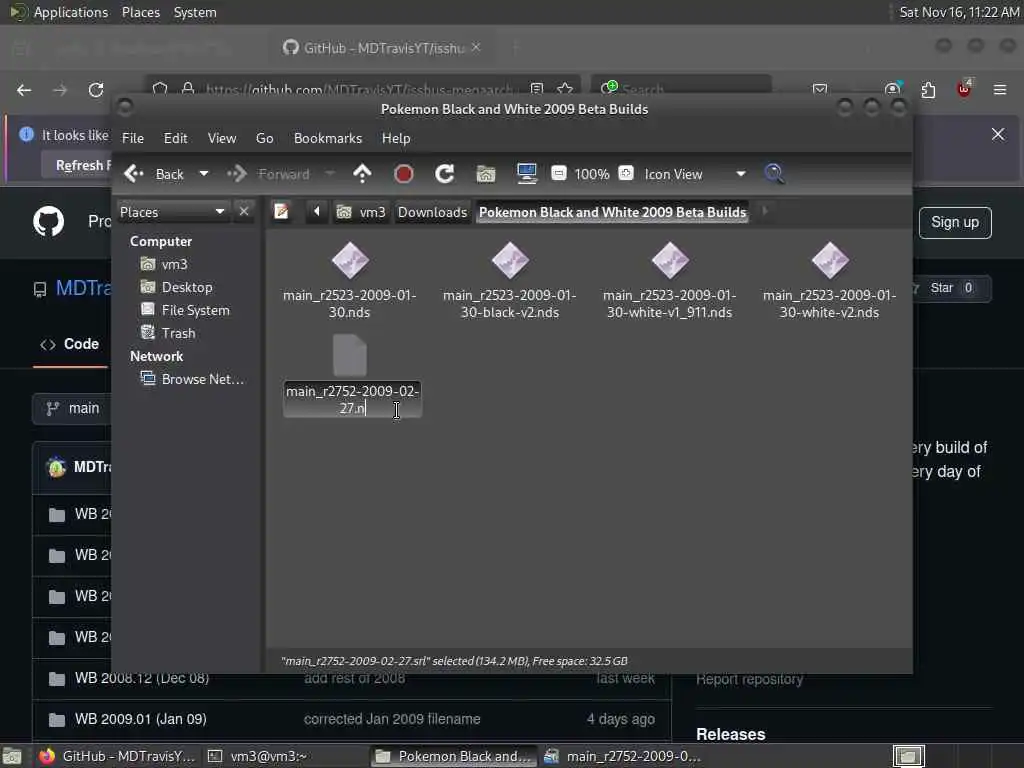
Task: Click the Back arrow icon in file manager
Action: coord(134,174)
